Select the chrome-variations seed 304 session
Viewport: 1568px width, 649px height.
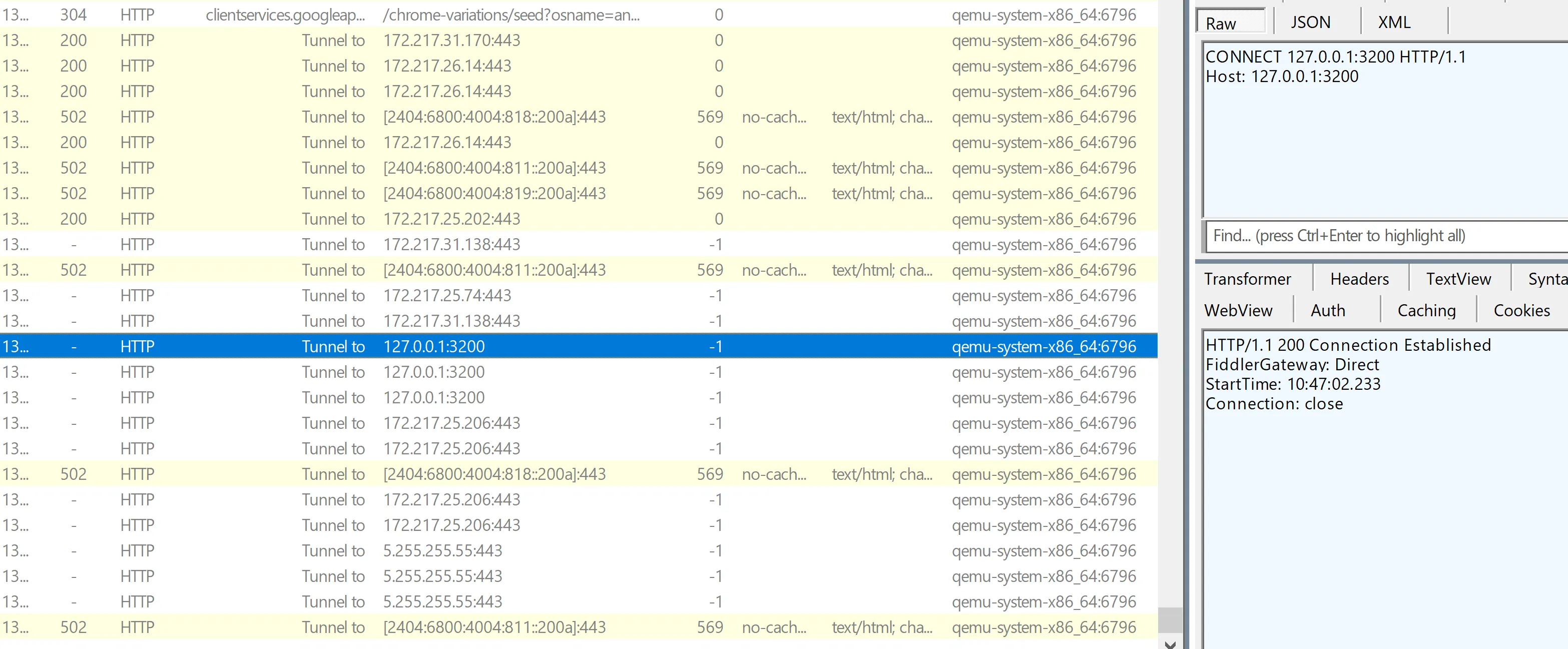[511, 15]
